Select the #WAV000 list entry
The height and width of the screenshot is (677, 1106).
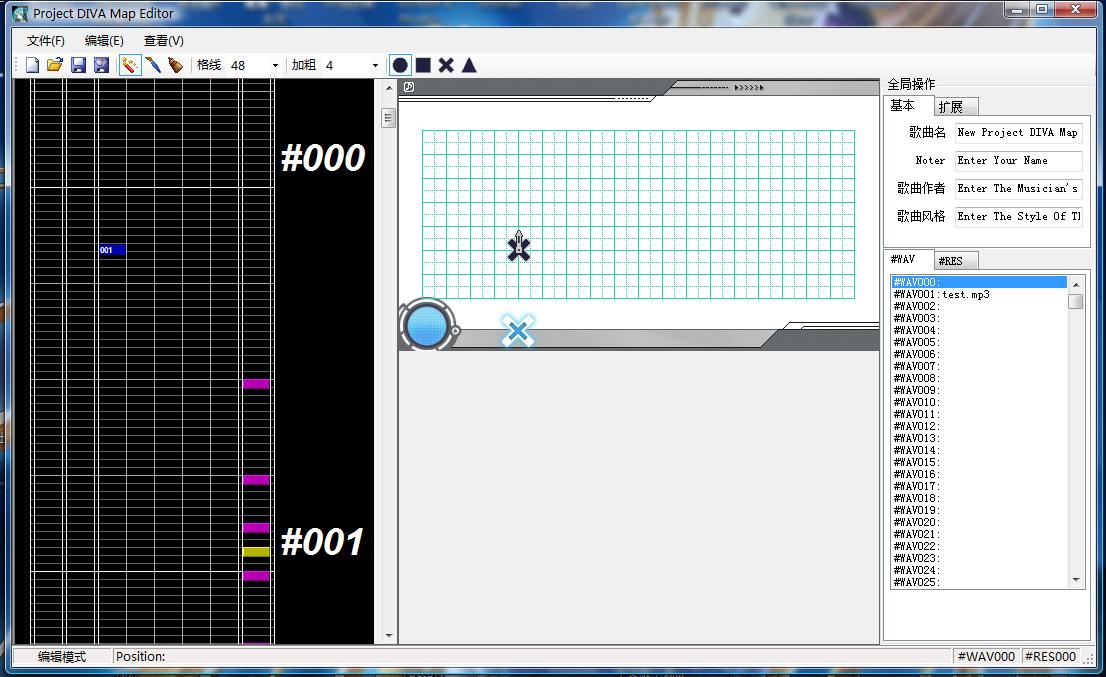tap(979, 282)
